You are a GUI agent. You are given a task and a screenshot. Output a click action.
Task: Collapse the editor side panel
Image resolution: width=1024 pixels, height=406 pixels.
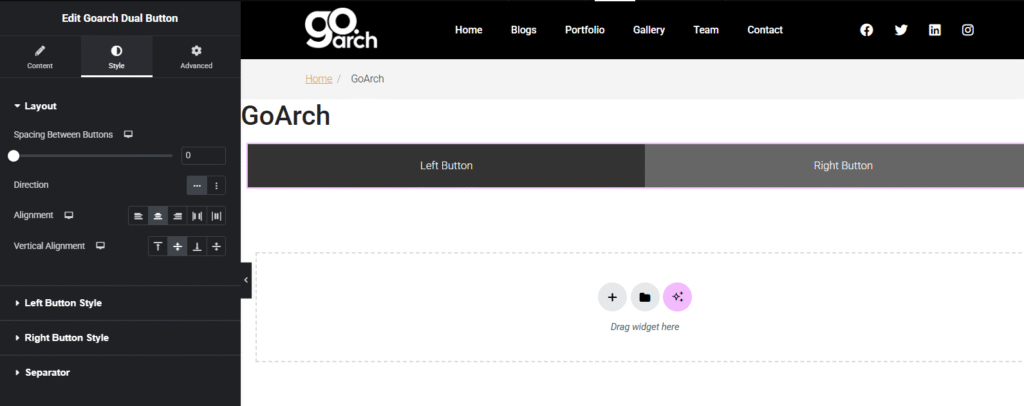(x=246, y=280)
